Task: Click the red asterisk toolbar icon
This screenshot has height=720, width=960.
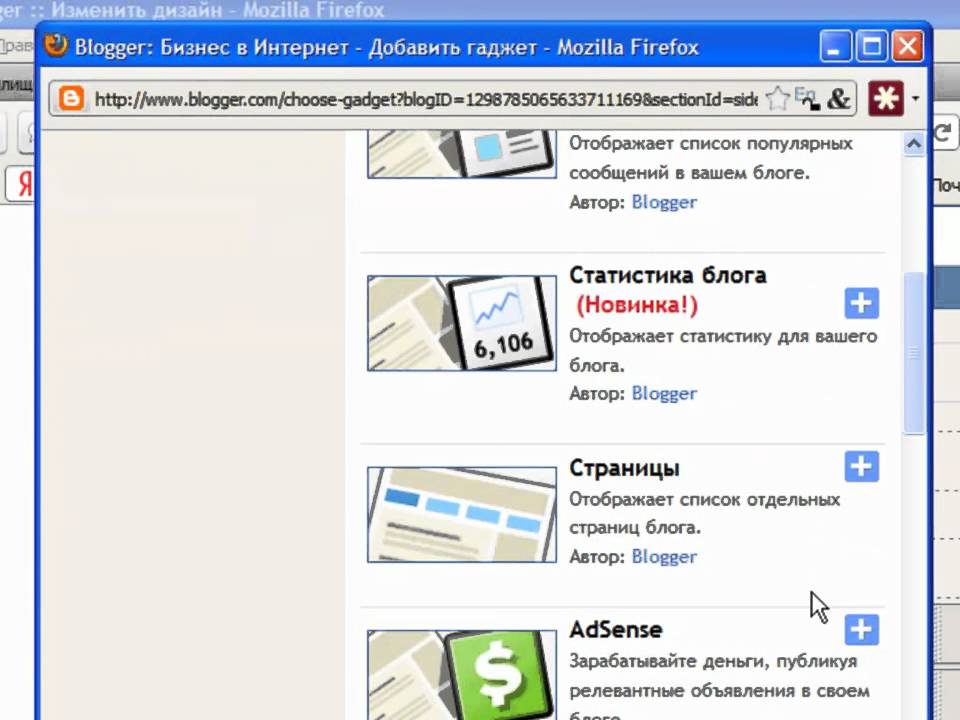Action: point(885,98)
